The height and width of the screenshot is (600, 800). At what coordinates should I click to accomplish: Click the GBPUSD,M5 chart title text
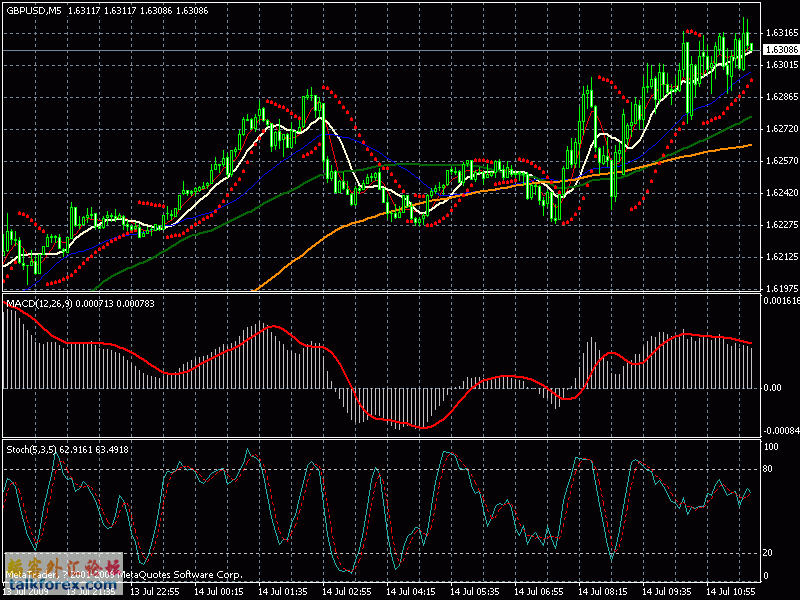pos(34,11)
